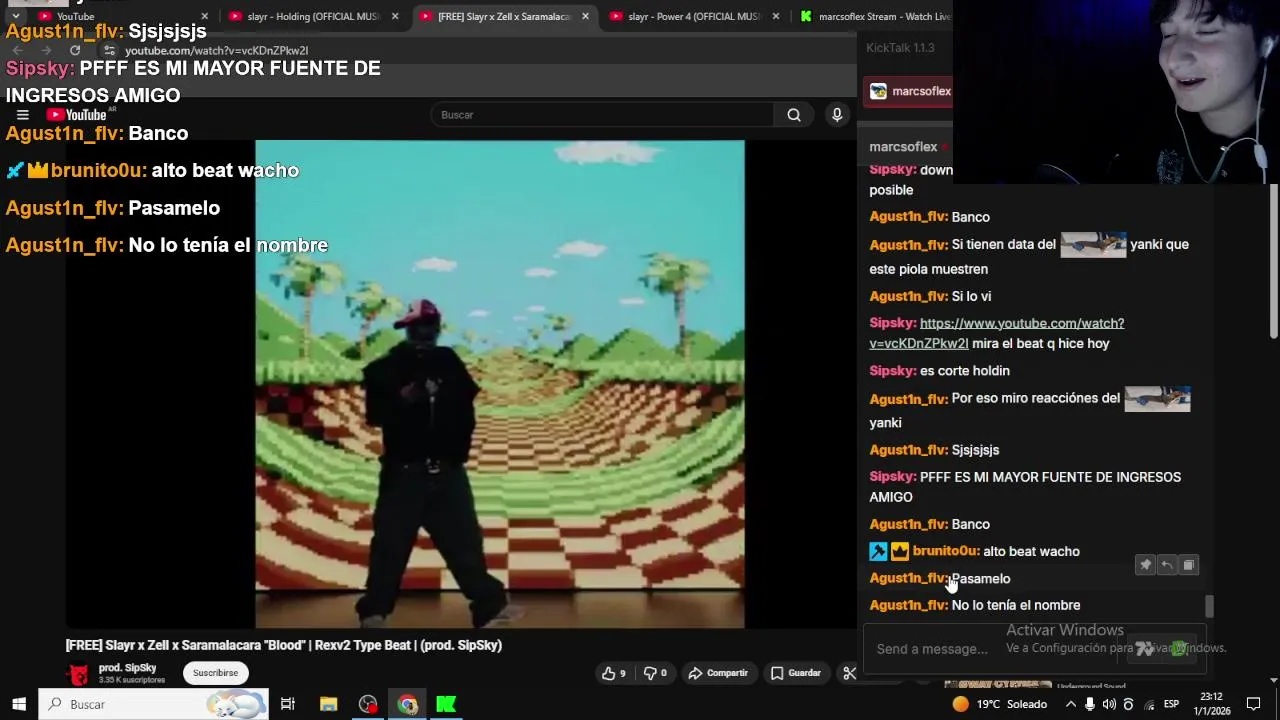
Task: Pin the message using the pin icon
Action: click(1146, 565)
